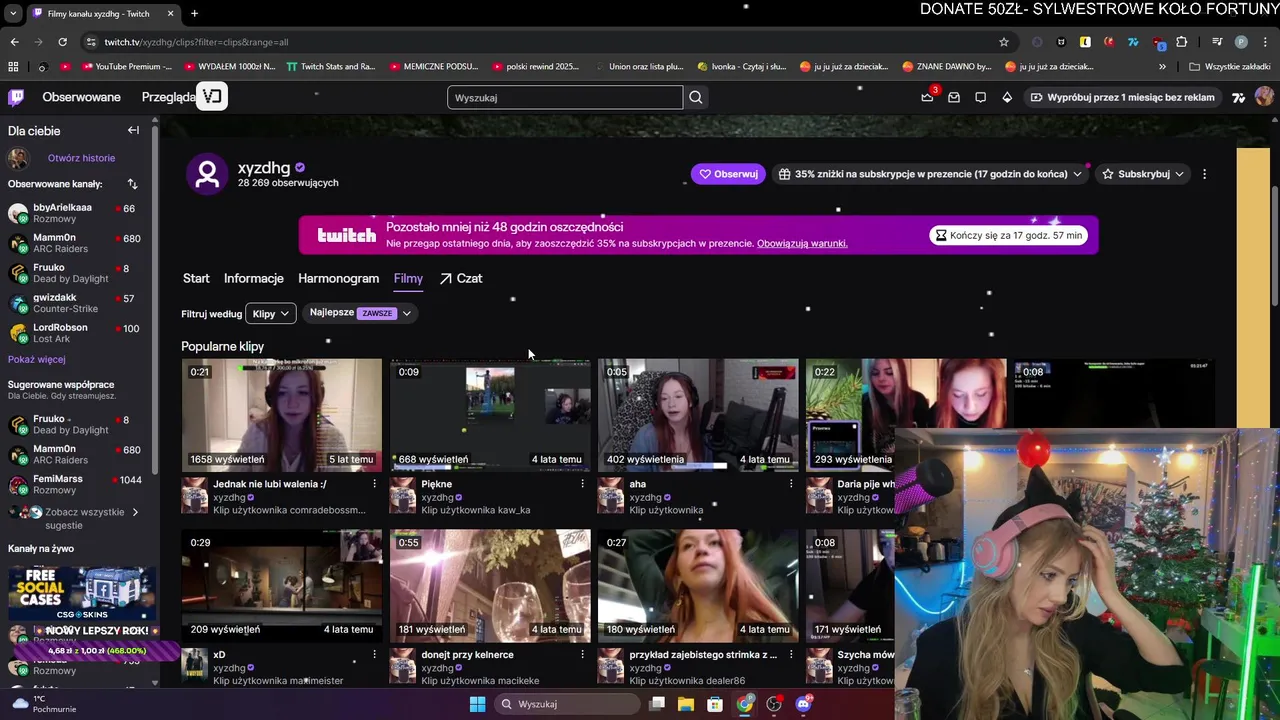
Task: Open the Czat pop-out tab
Action: (x=461, y=278)
